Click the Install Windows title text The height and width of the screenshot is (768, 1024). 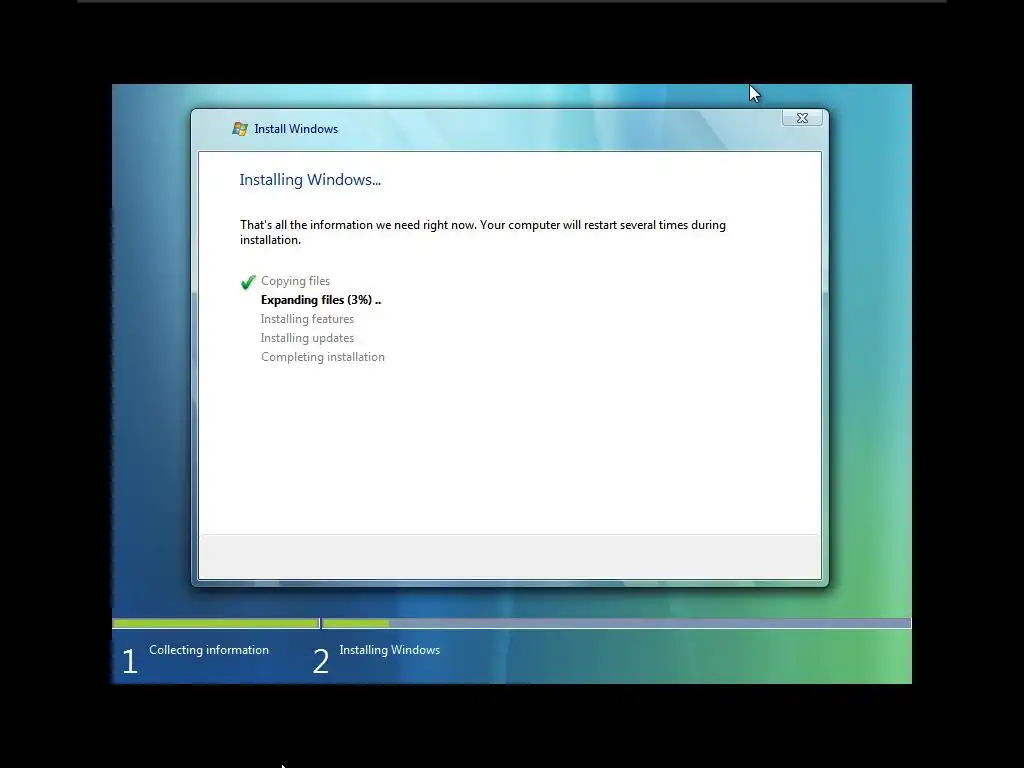296,129
